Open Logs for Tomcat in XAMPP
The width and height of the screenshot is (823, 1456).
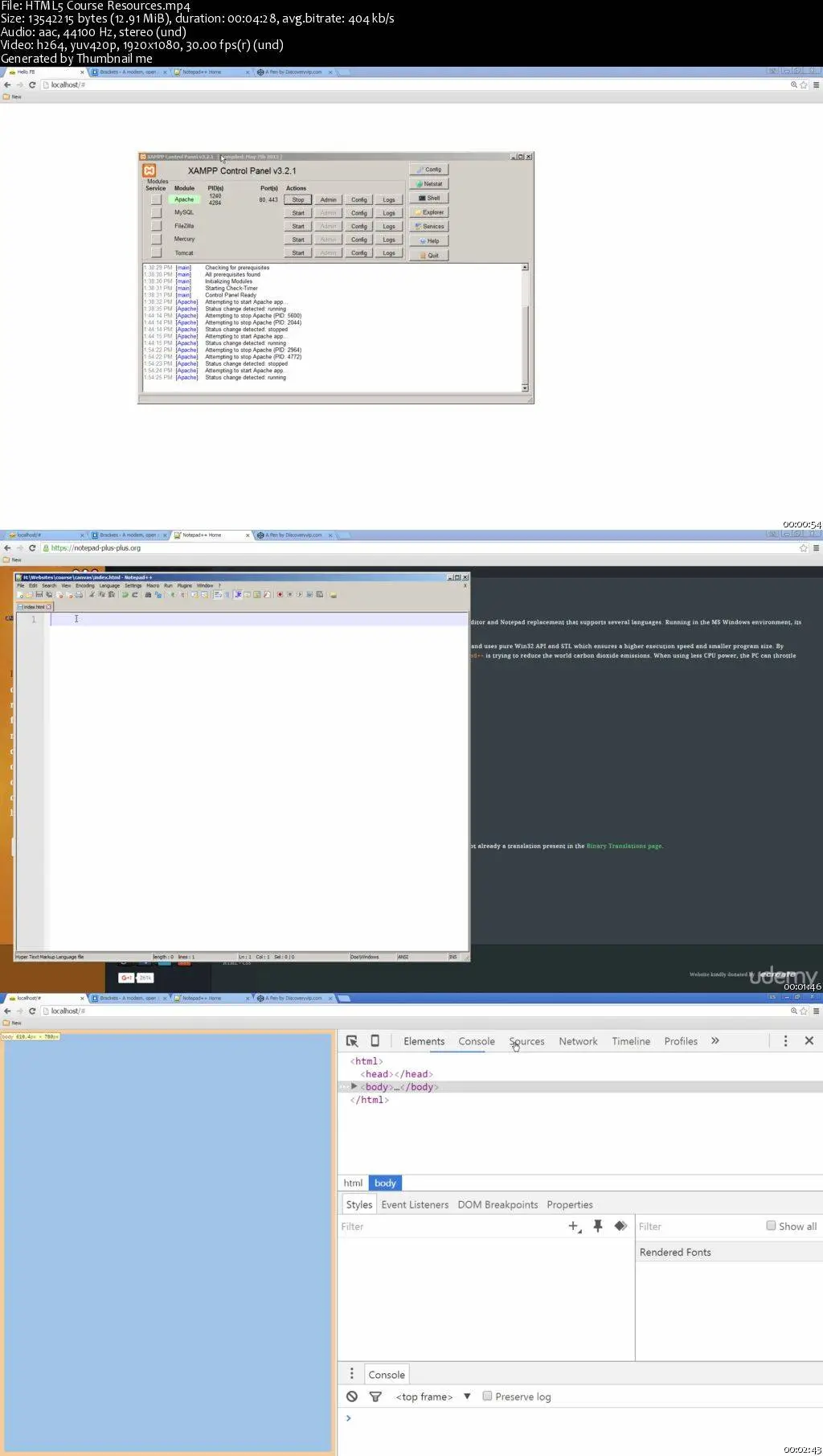pos(389,252)
